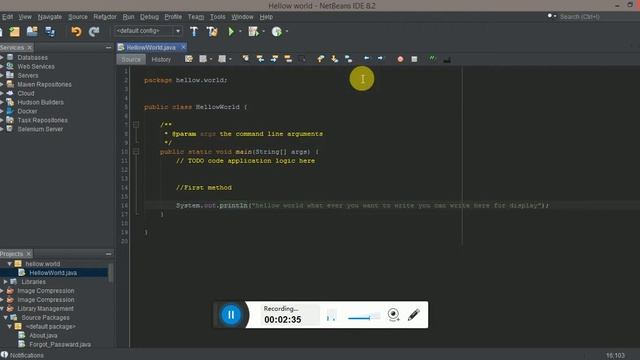Click the Debug Project icon
The height and width of the screenshot is (360, 640).
[253, 31]
